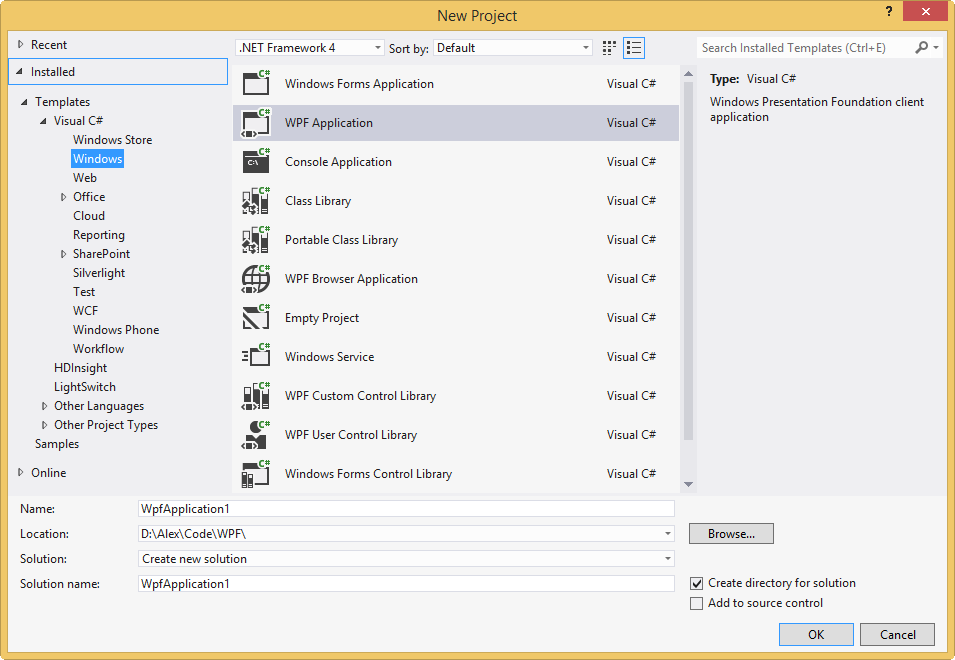
Task: Click the WPF Custom Control Library icon
Action: (x=256, y=396)
